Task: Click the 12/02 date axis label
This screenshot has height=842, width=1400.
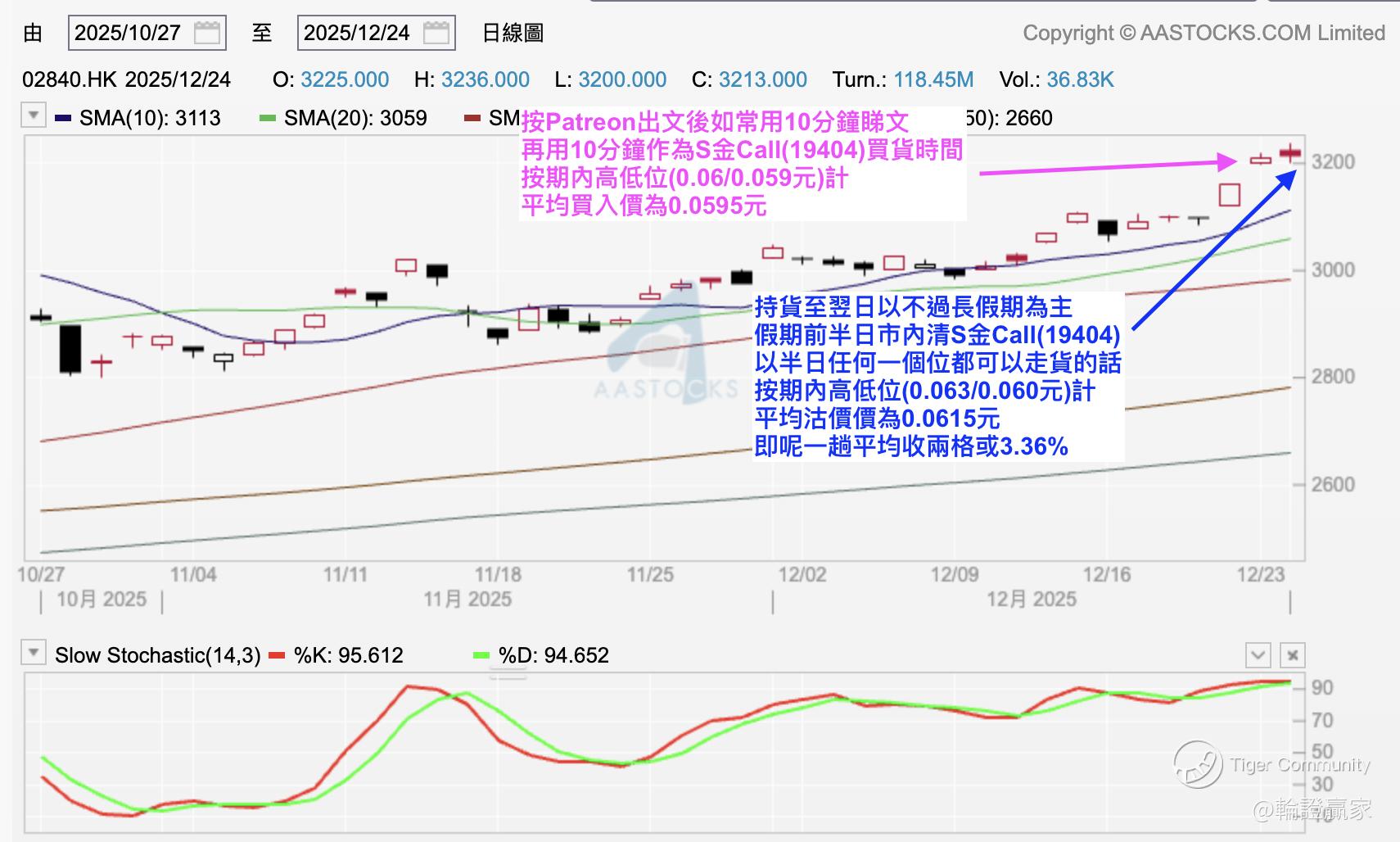Action: tap(802, 574)
